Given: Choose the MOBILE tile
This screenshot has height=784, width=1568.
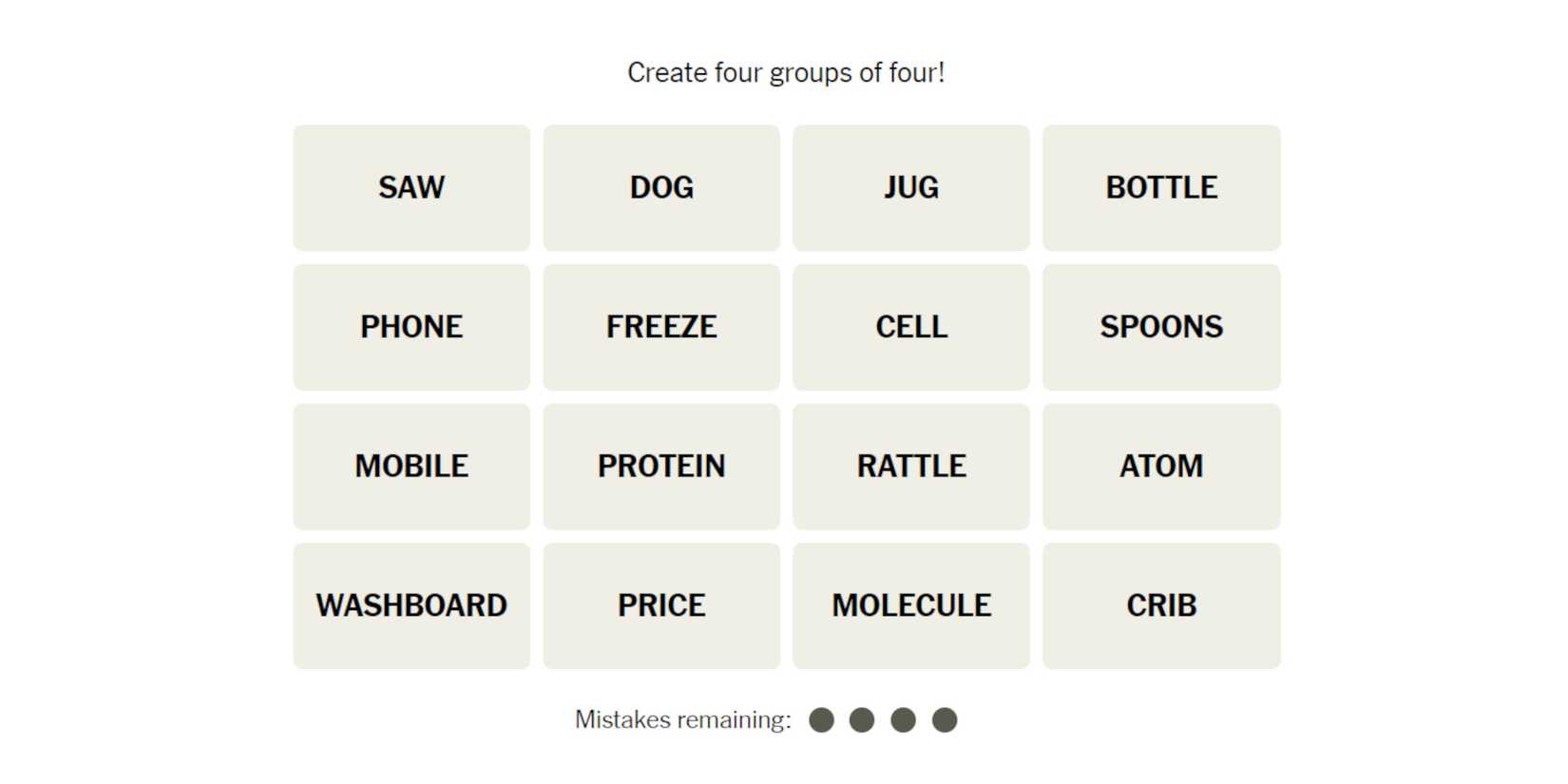Looking at the screenshot, I should tap(411, 467).
